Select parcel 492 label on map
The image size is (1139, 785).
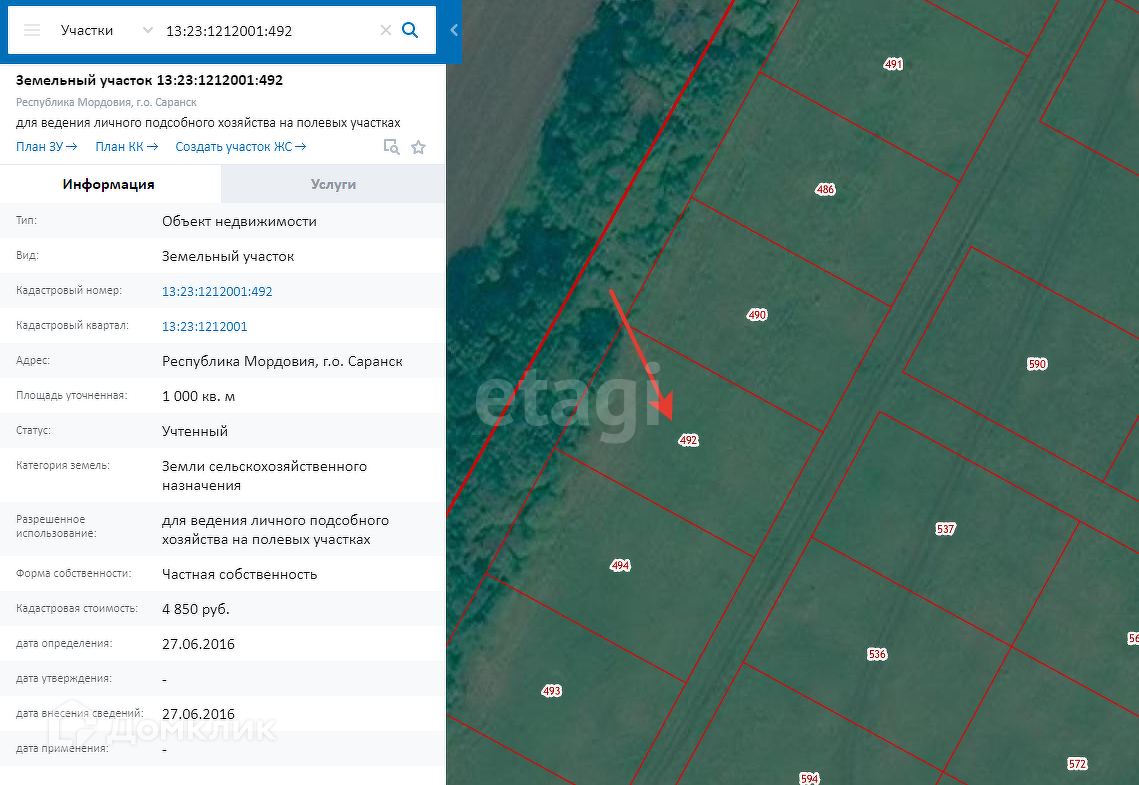click(688, 440)
